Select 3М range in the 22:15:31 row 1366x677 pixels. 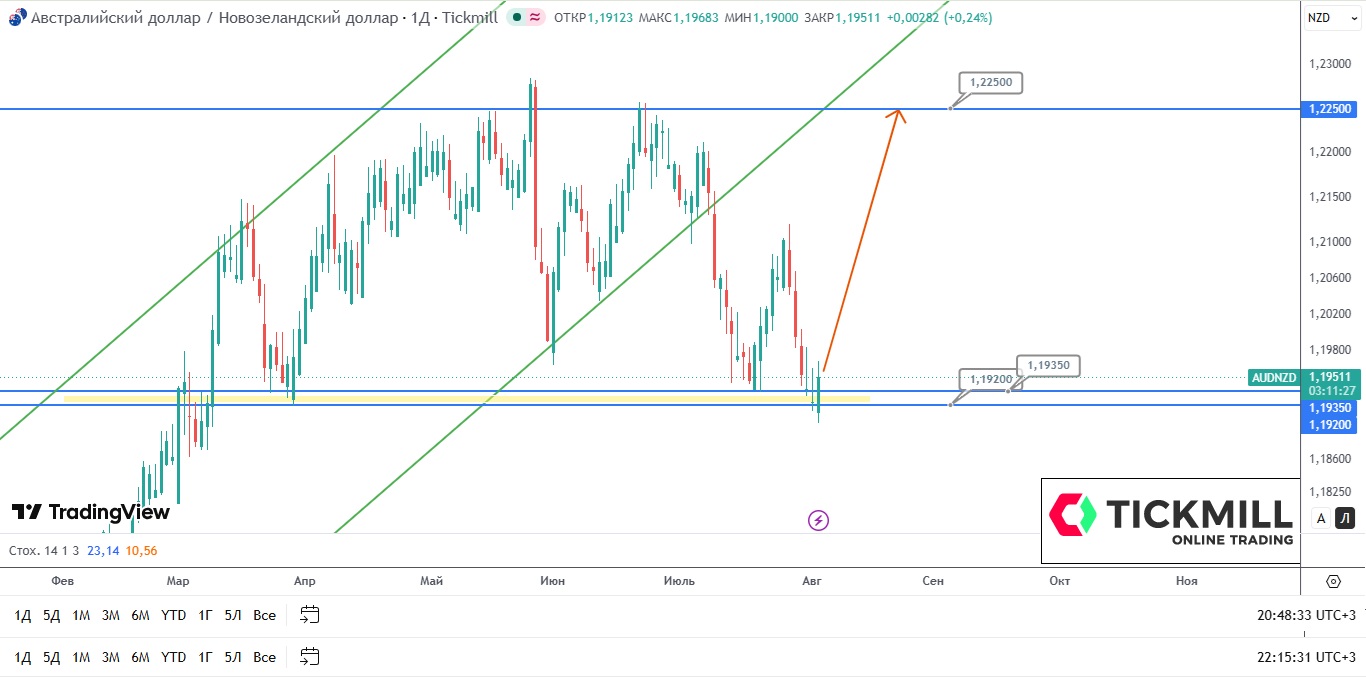tap(111, 657)
